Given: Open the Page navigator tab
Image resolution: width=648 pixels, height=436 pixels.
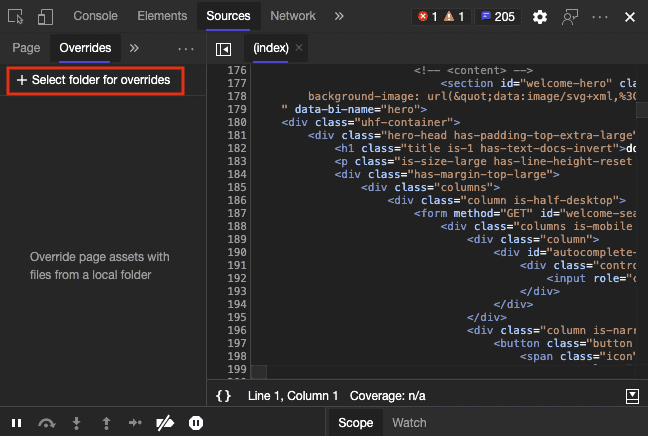Looking at the screenshot, I should click(27, 48).
